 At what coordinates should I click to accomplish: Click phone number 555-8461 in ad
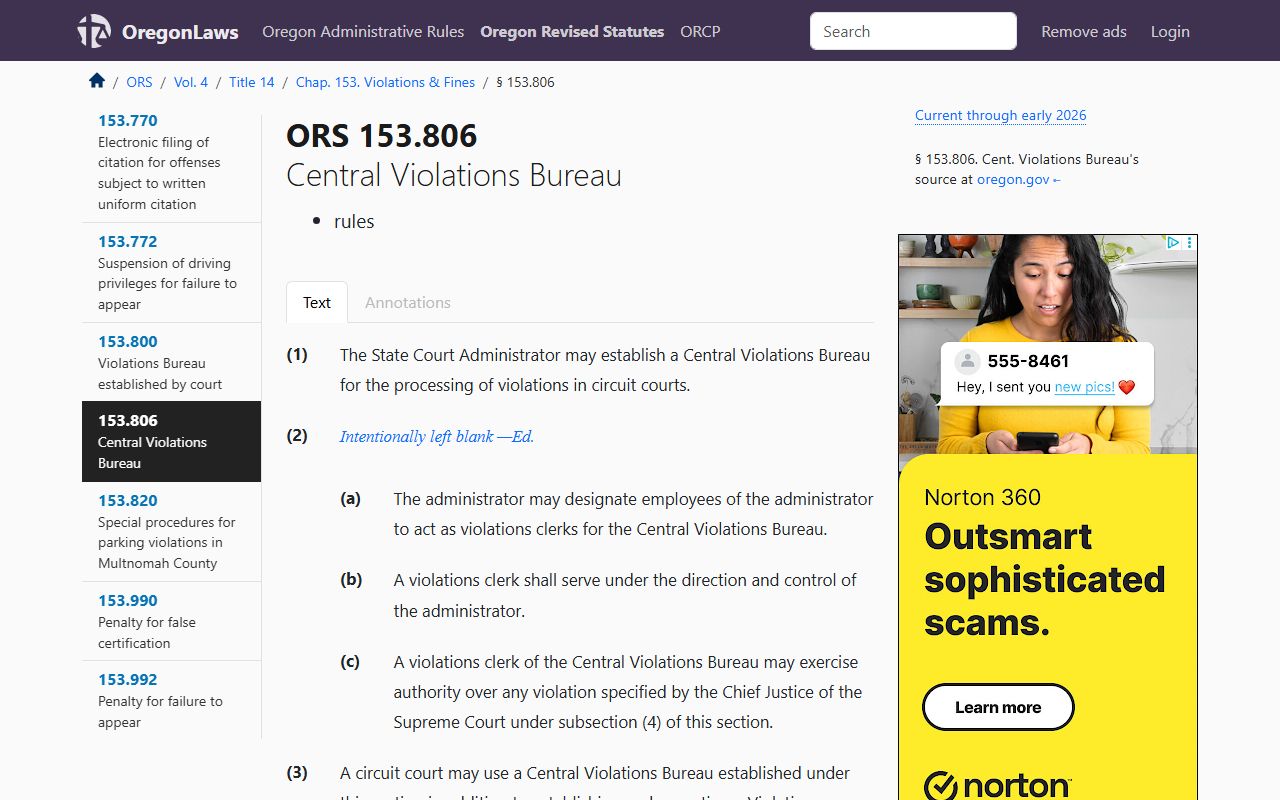click(x=1028, y=361)
